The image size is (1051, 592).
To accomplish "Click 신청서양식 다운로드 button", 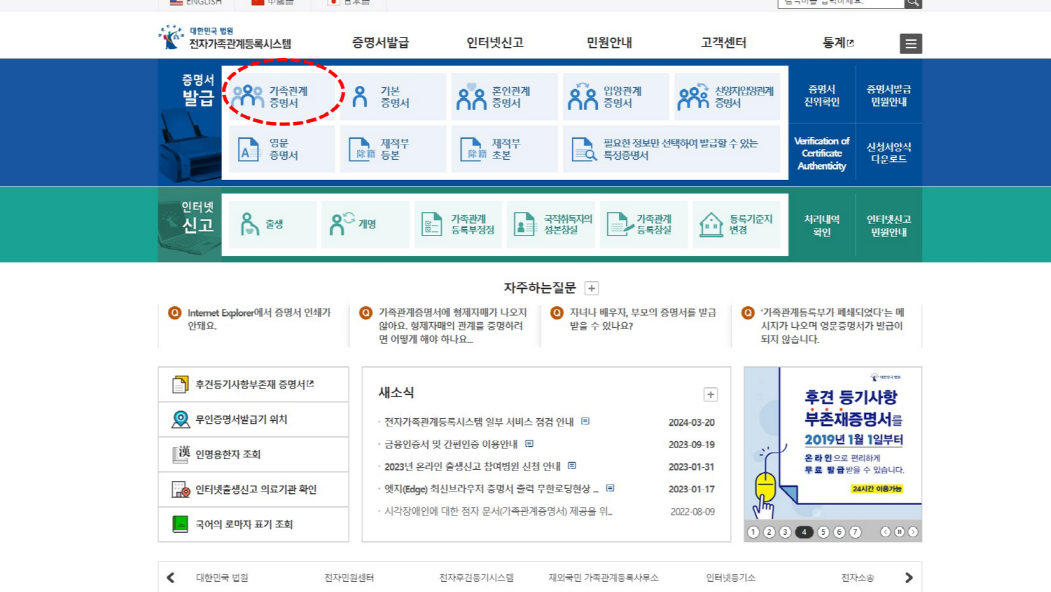I will coord(889,154).
